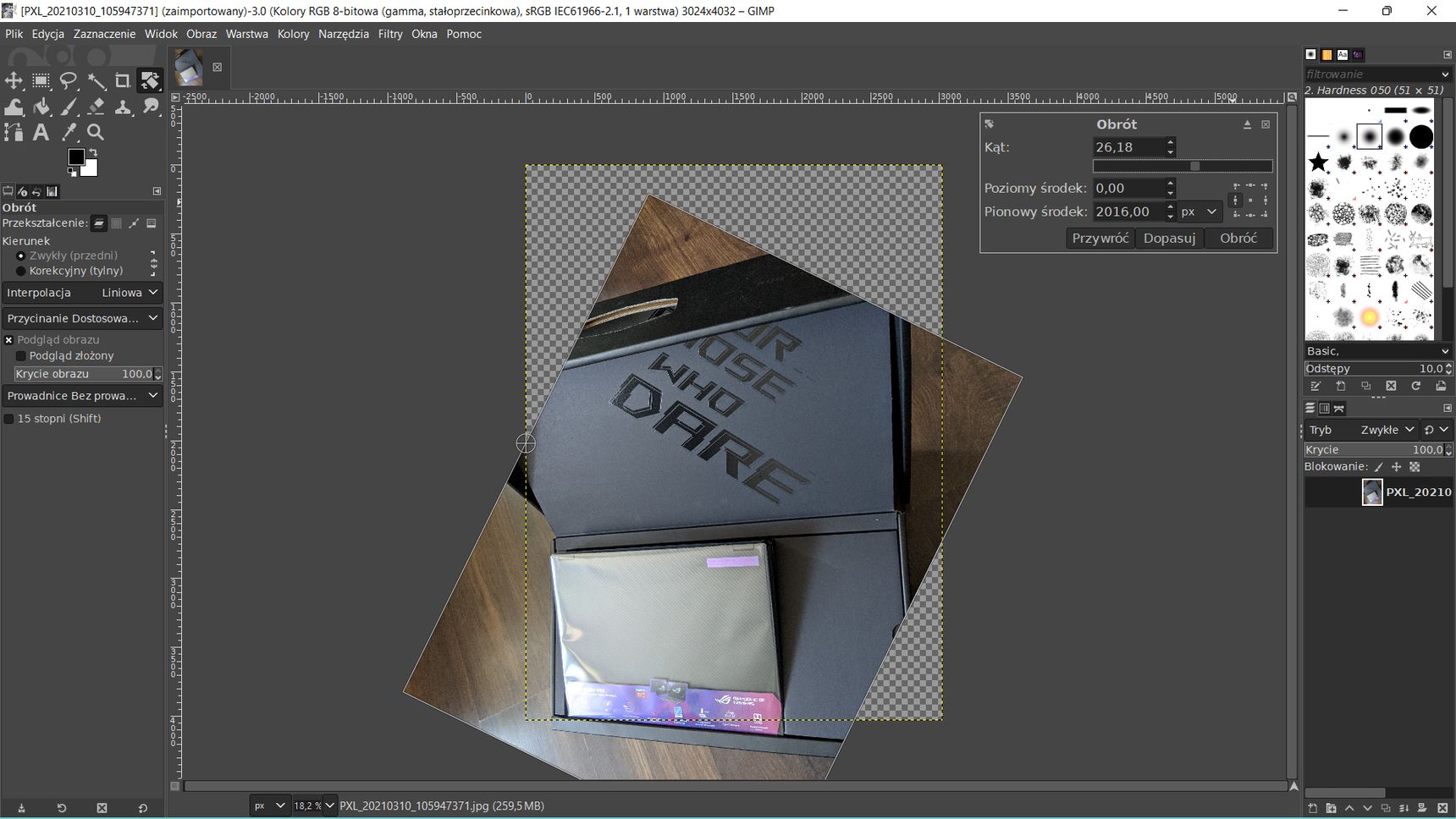
Task: Select the star-shaped brush
Action: (1318, 162)
